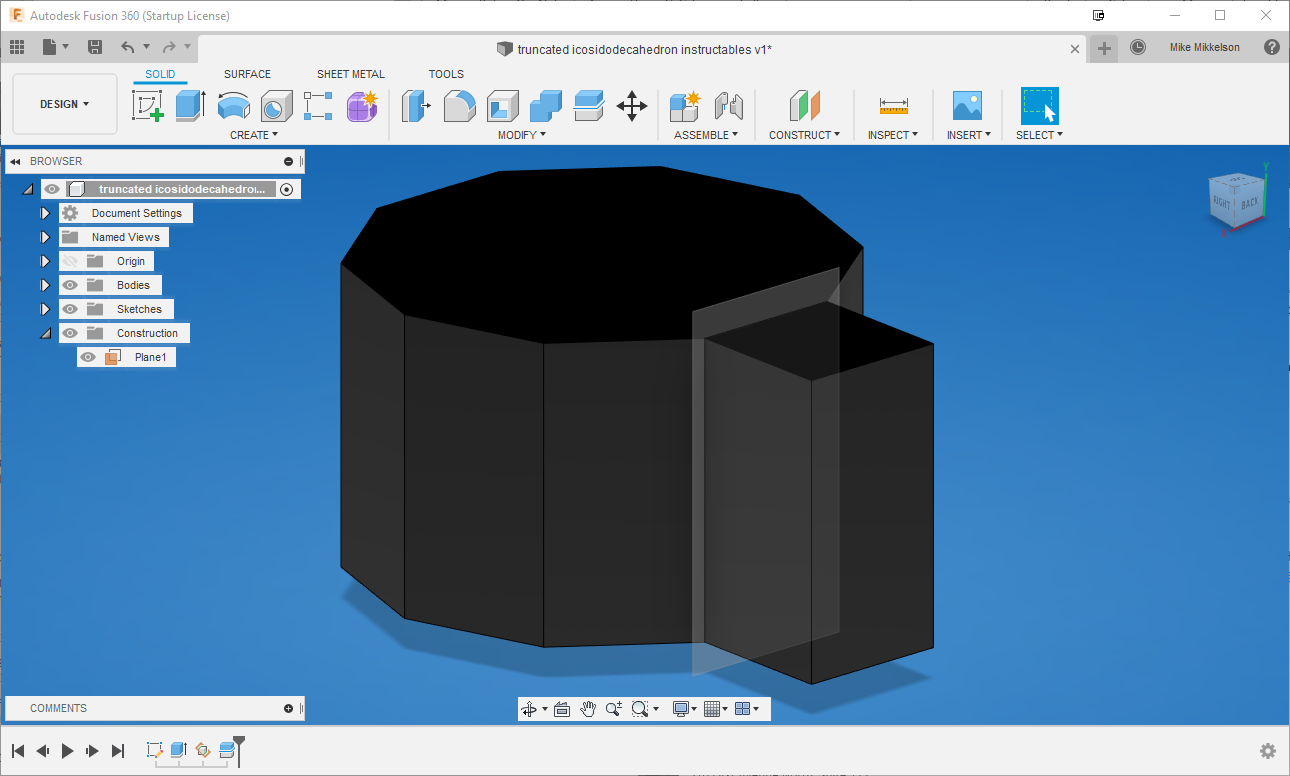Image resolution: width=1290 pixels, height=776 pixels.
Task: Activate the Orbit tool
Action: (528, 708)
